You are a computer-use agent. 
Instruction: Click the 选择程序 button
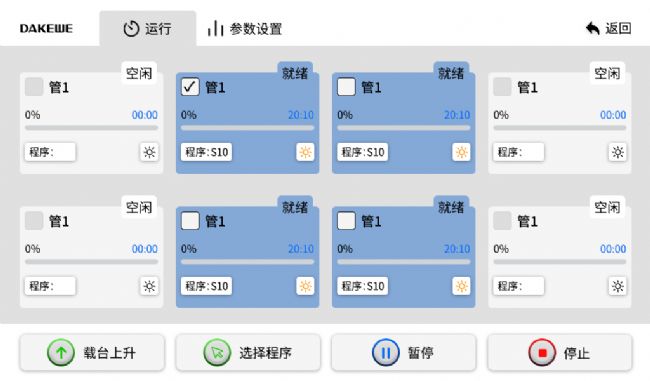pos(248,353)
